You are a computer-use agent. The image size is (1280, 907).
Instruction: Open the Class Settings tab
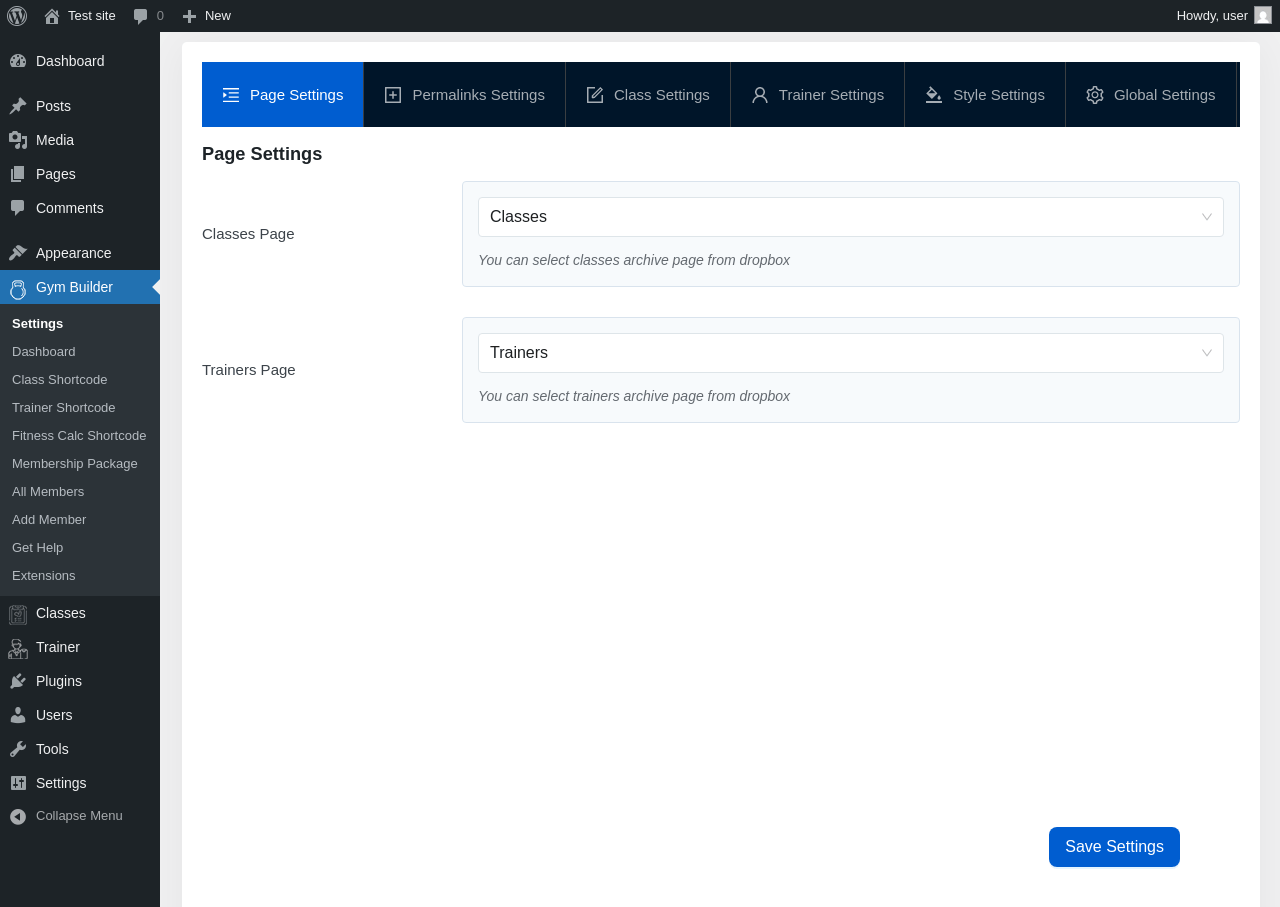(x=648, y=95)
